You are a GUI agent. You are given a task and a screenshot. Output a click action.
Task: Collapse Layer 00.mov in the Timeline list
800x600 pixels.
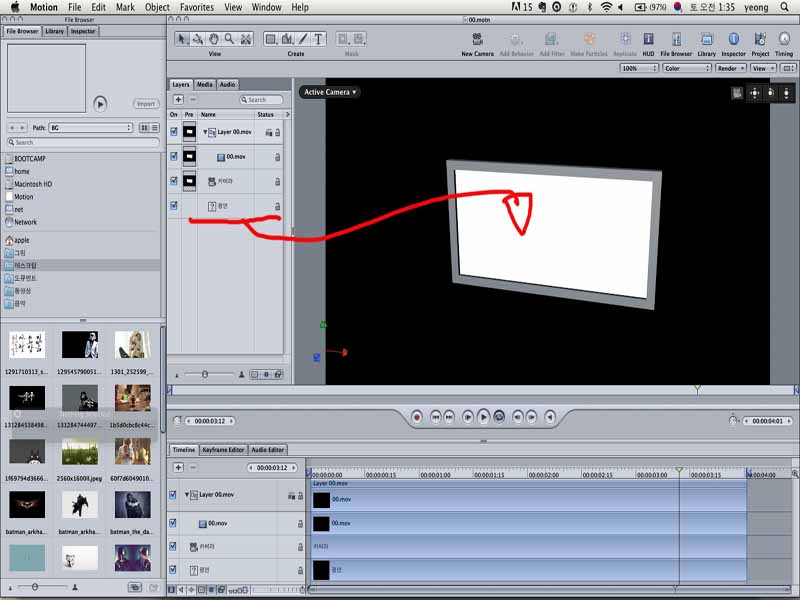[187, 495]
